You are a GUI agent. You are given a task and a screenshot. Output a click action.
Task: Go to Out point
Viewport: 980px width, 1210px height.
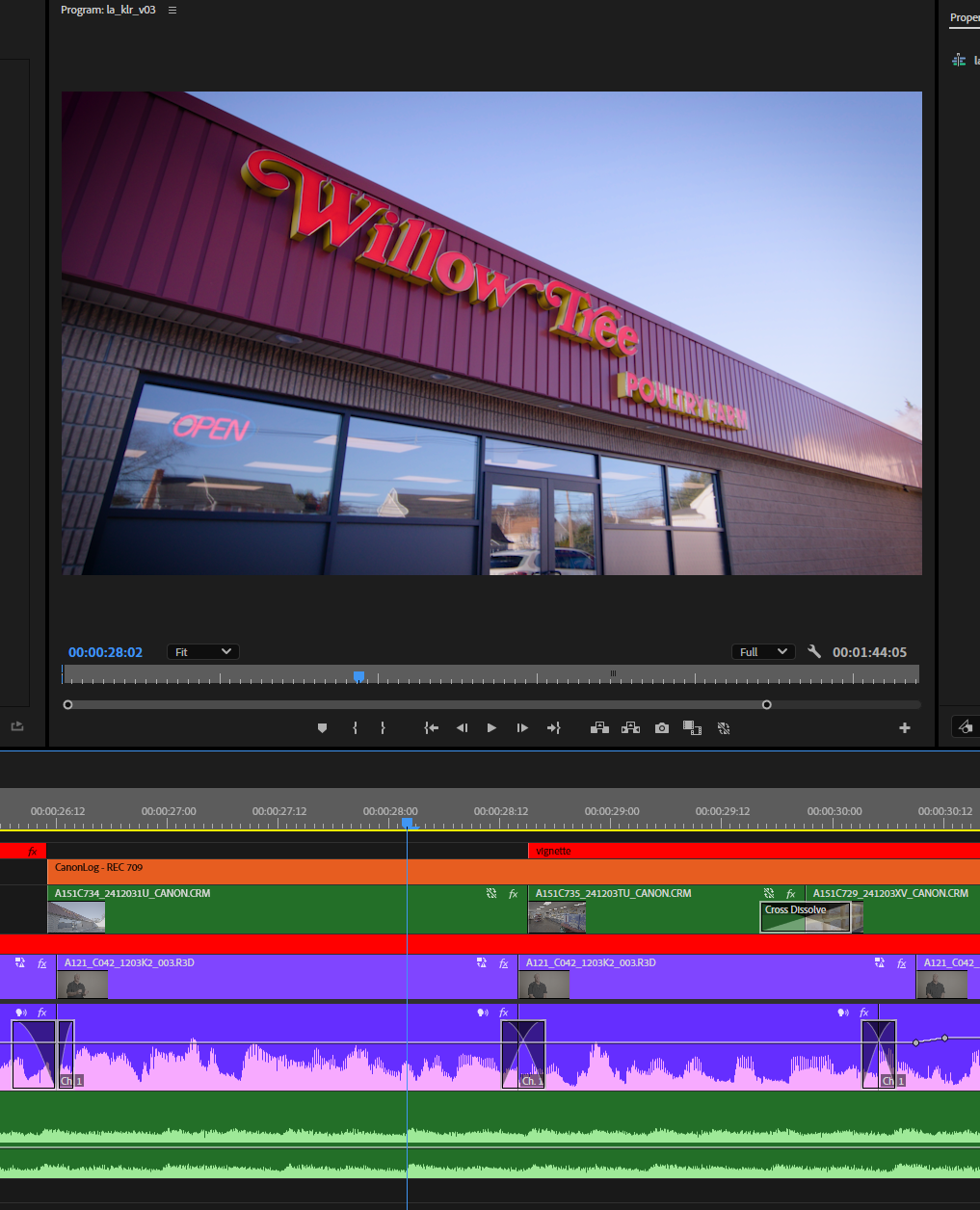pos(553,728)
